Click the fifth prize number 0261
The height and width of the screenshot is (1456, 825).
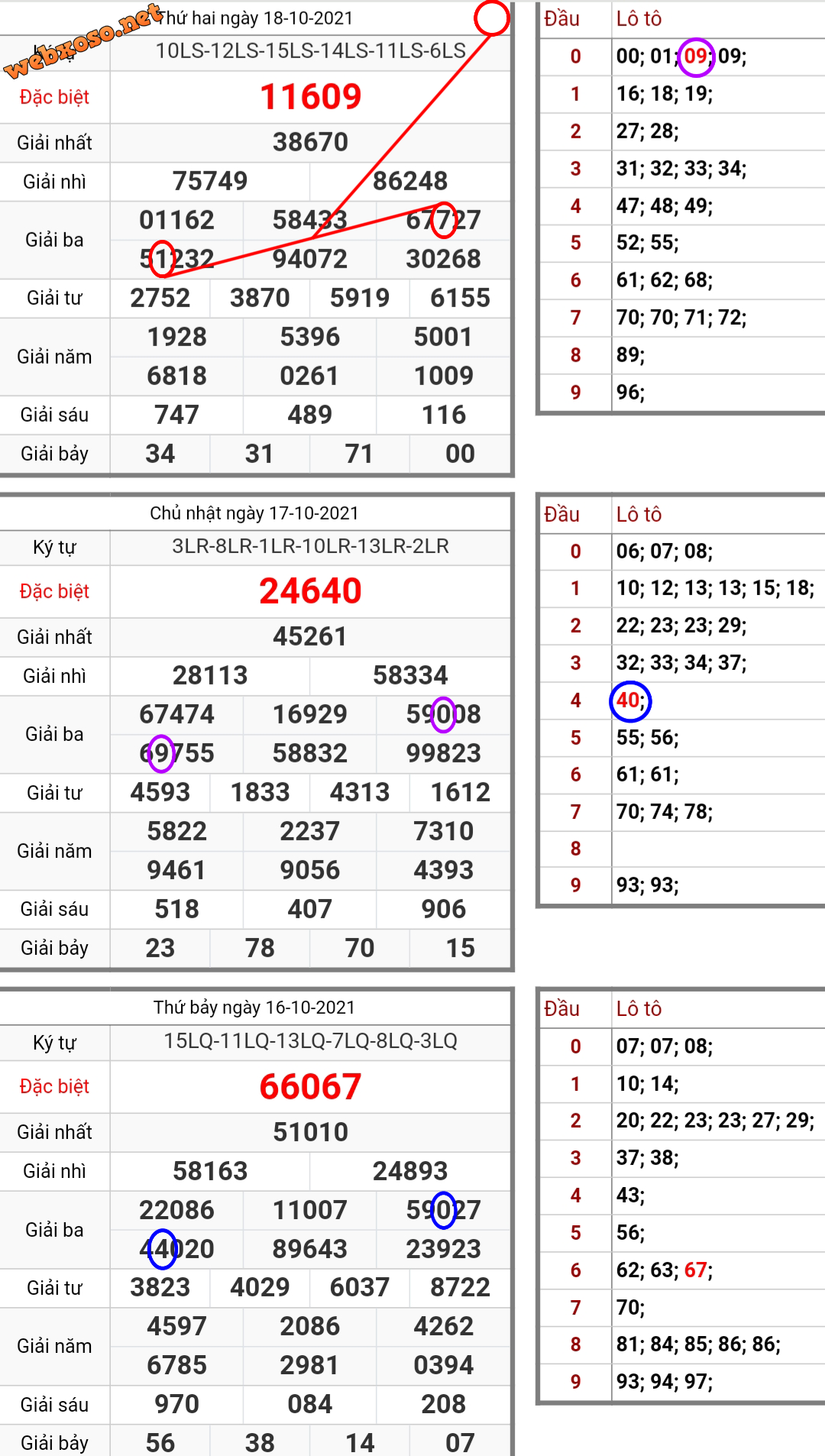[310, 376]
